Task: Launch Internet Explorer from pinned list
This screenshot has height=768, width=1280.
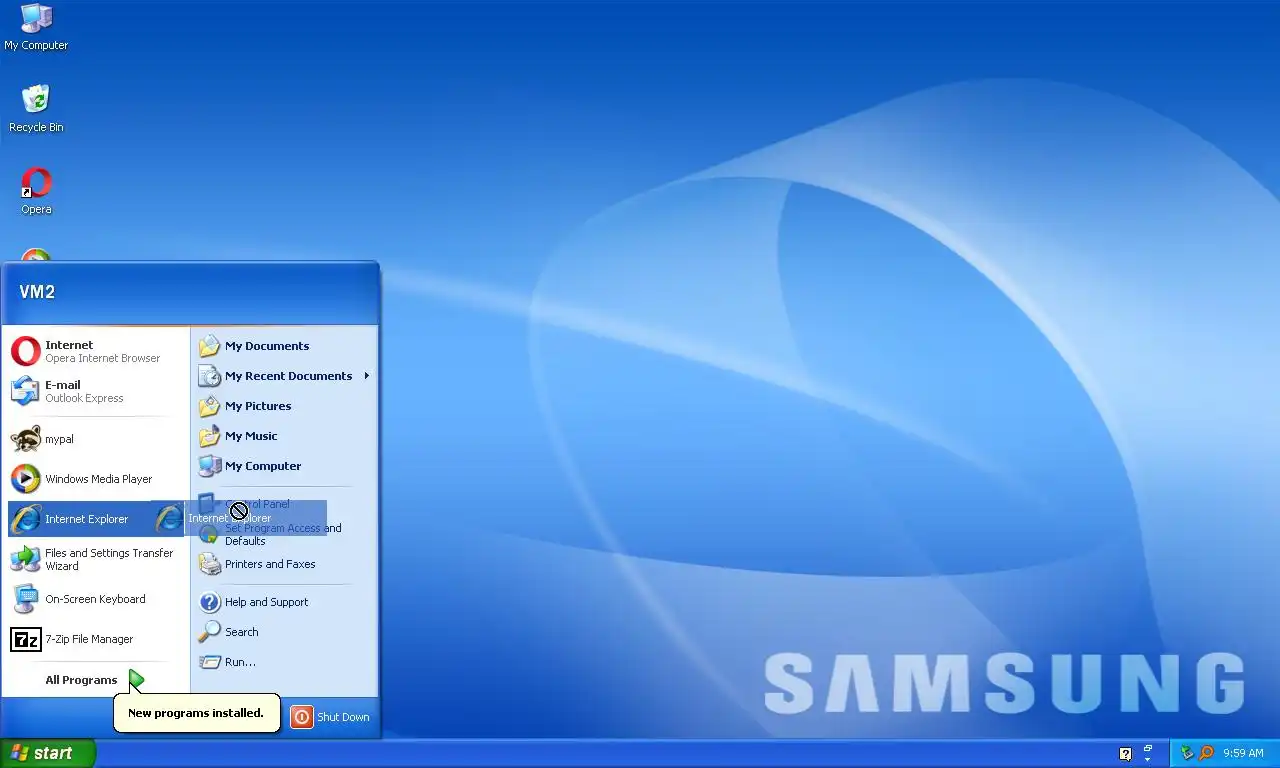Action: 96,519
